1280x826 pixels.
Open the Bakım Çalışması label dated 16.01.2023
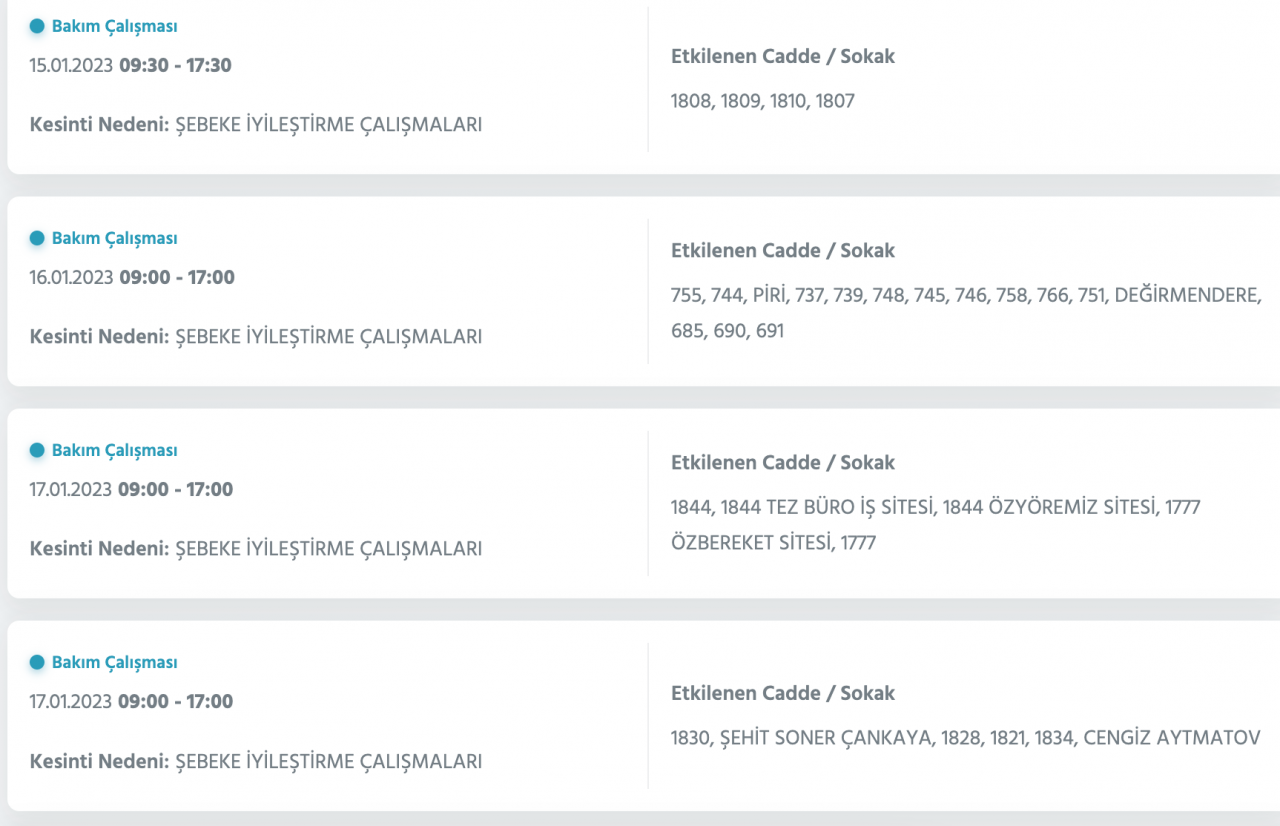point(114,238)
